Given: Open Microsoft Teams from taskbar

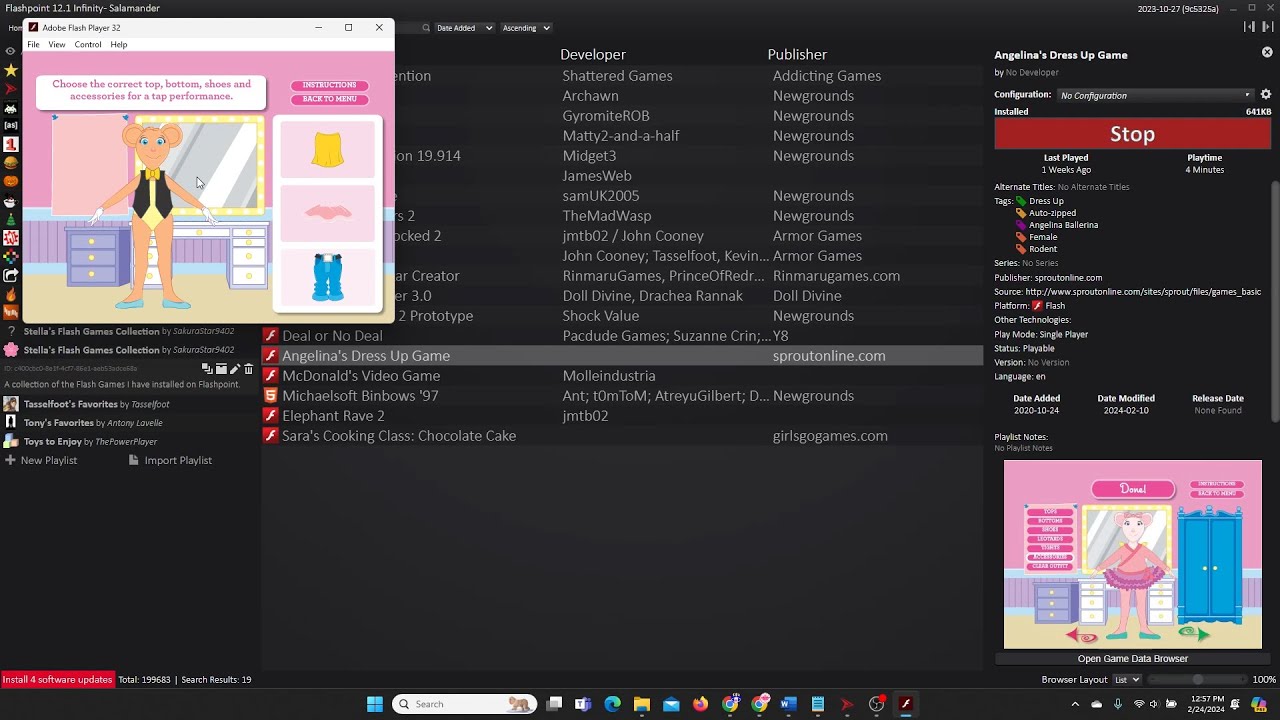Looking at the screenshot, I should point(583,704).
